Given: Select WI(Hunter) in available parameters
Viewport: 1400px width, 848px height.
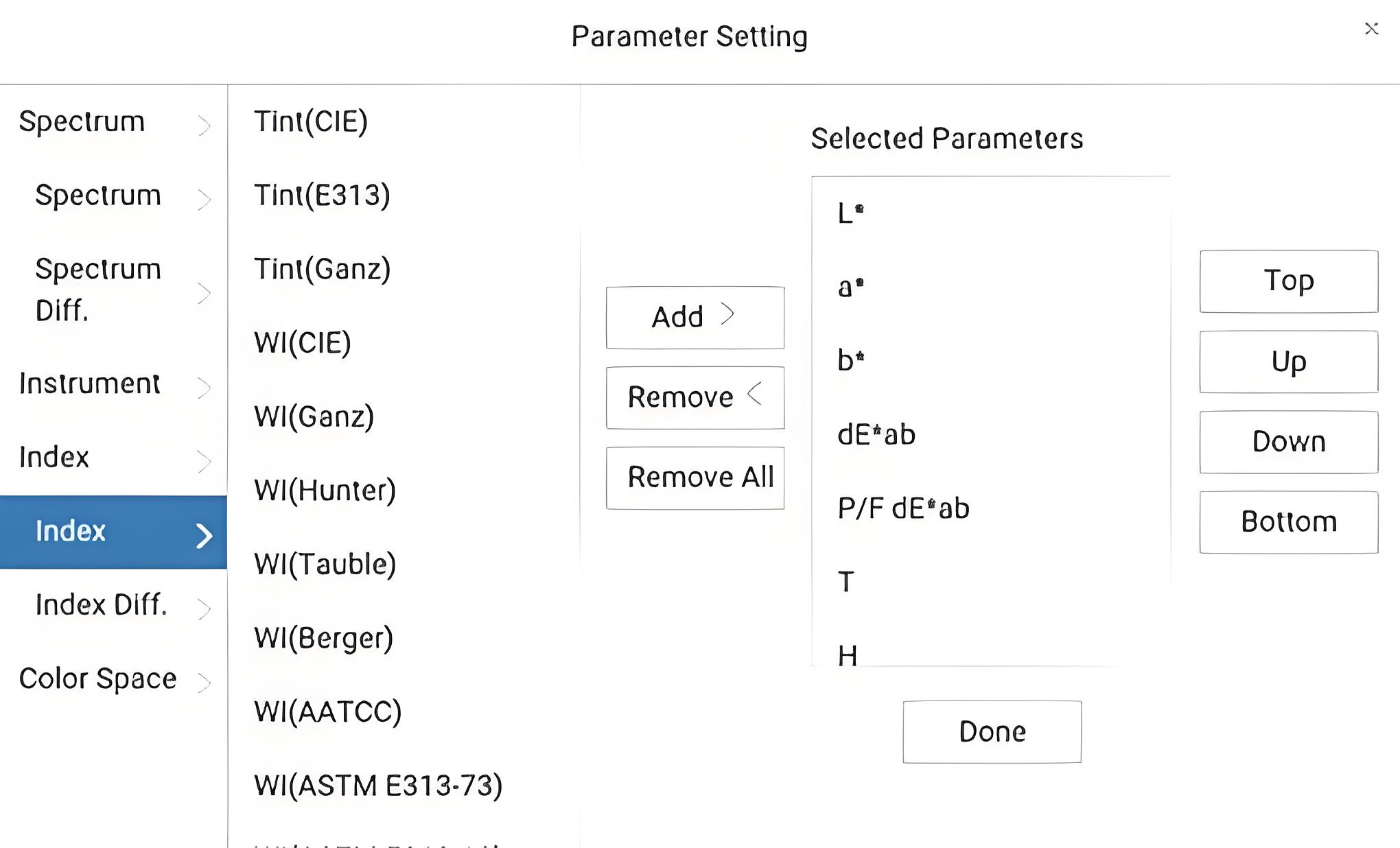Looking at the screenshot, I should pyautogui.click(x=325, y=491).
